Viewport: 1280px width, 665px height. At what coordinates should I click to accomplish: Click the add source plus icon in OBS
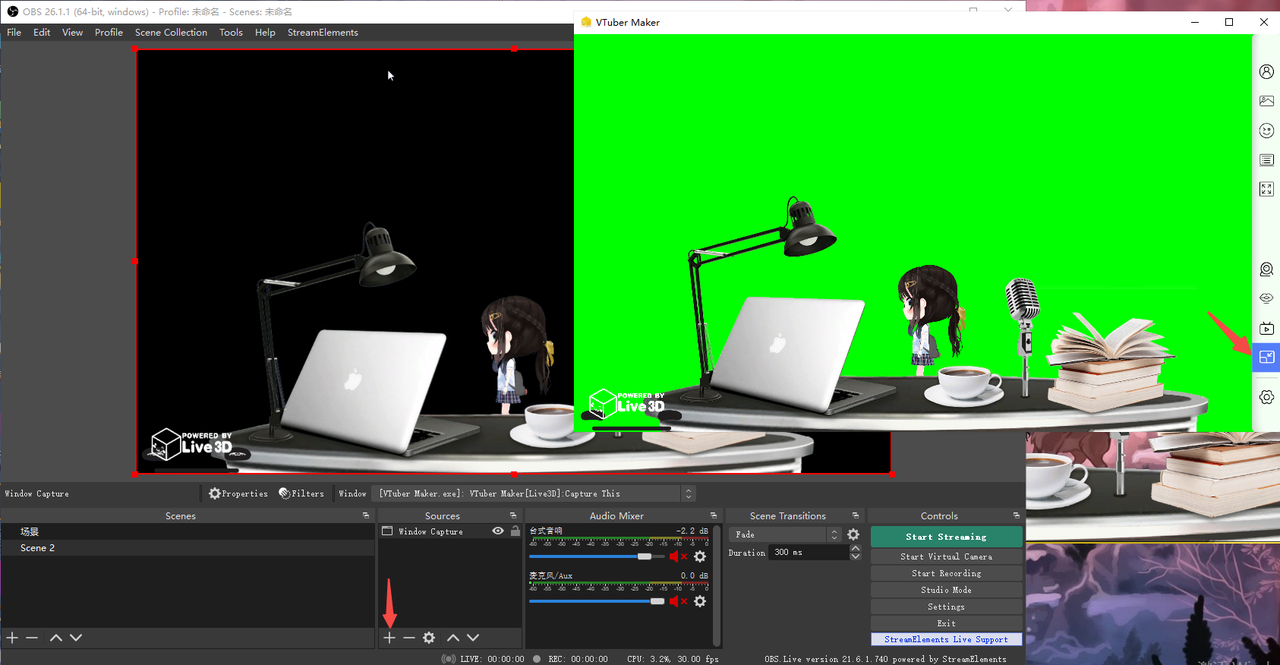[389, 637]
